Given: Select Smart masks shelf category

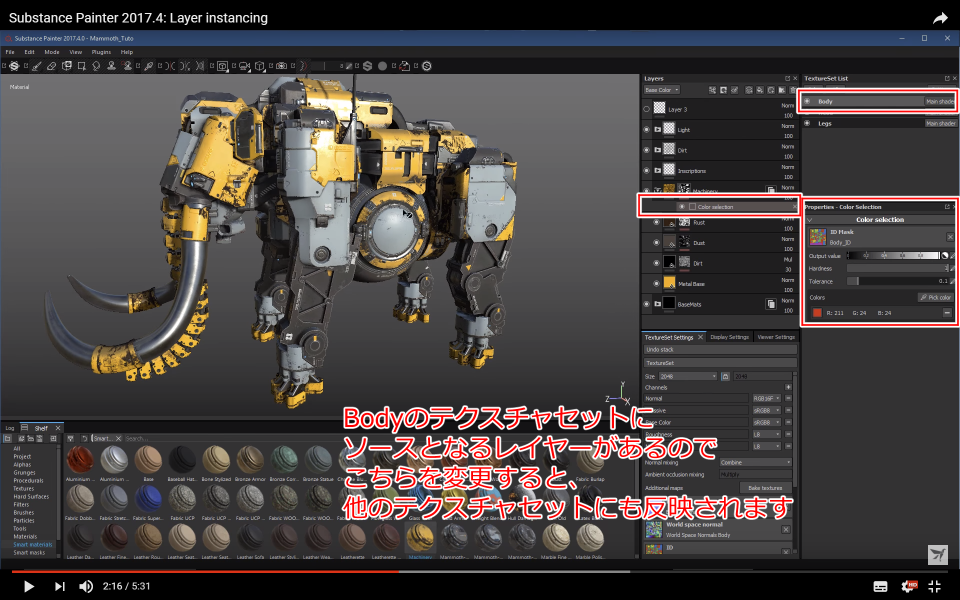Looking at the screenshot, I should tap(29, 553).
